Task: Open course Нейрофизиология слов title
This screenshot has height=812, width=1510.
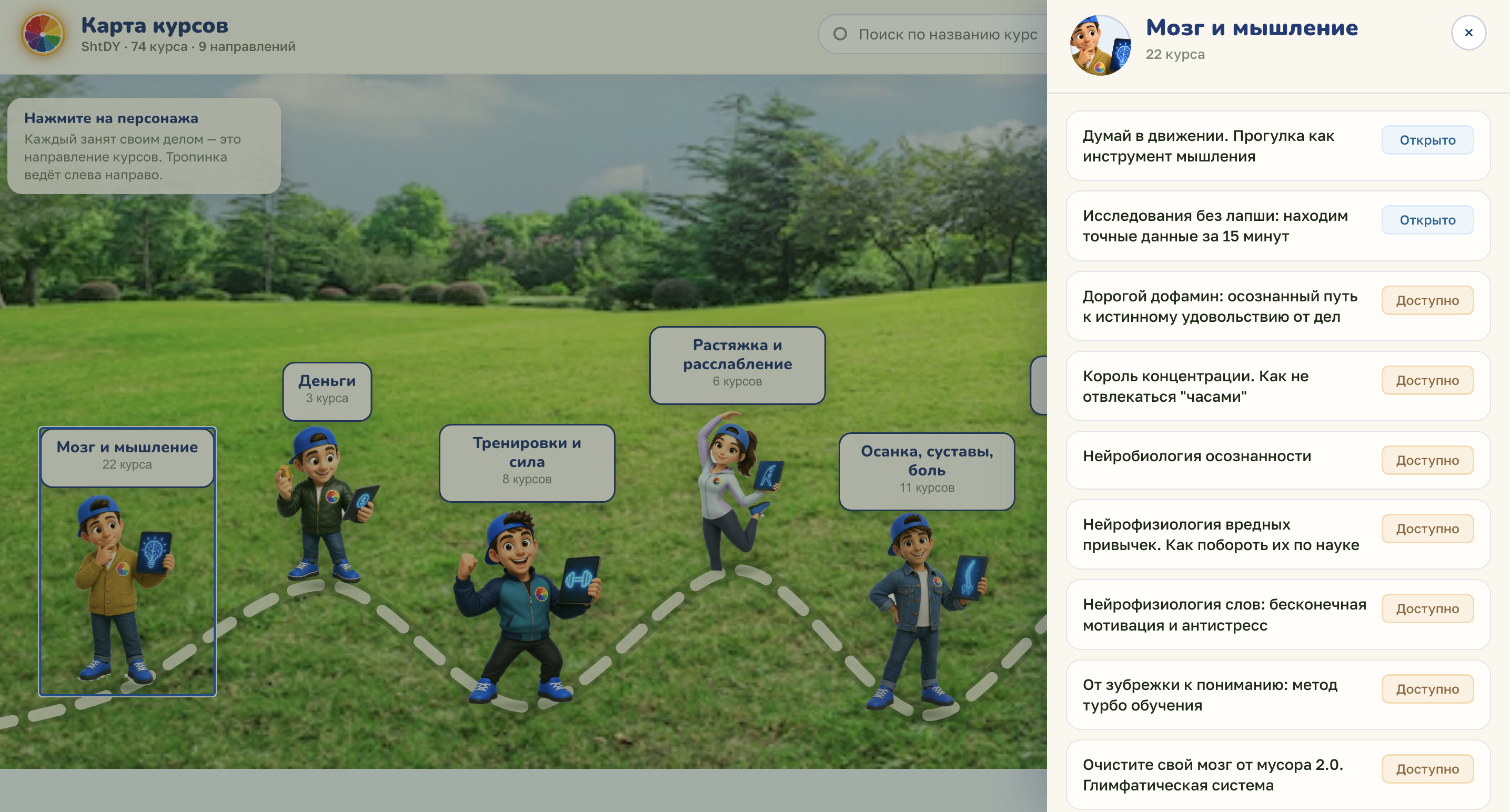Action: [1224, 615]
